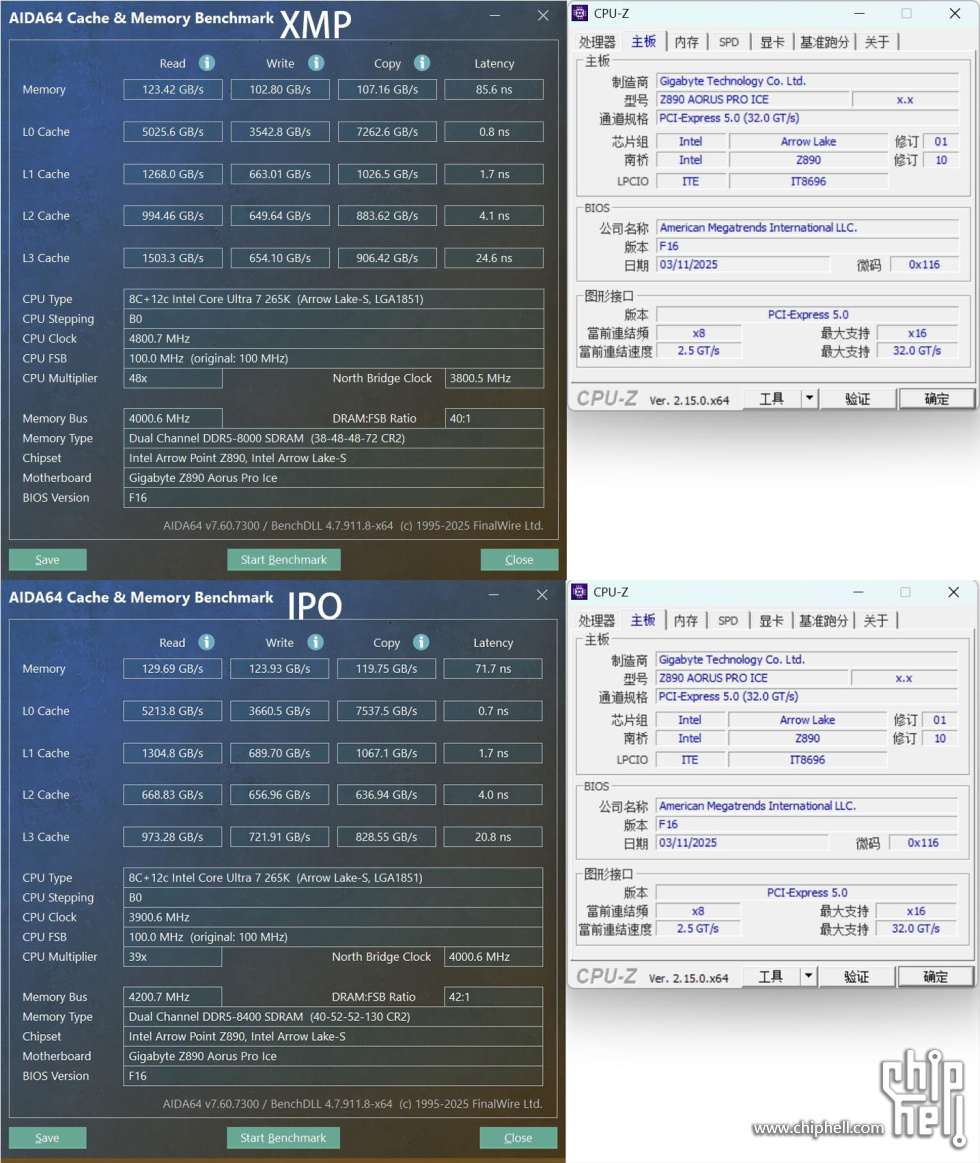The image size is (980, 1163).
Task: Click the Write info icon in IPO window
Action: tap(315, 642)
